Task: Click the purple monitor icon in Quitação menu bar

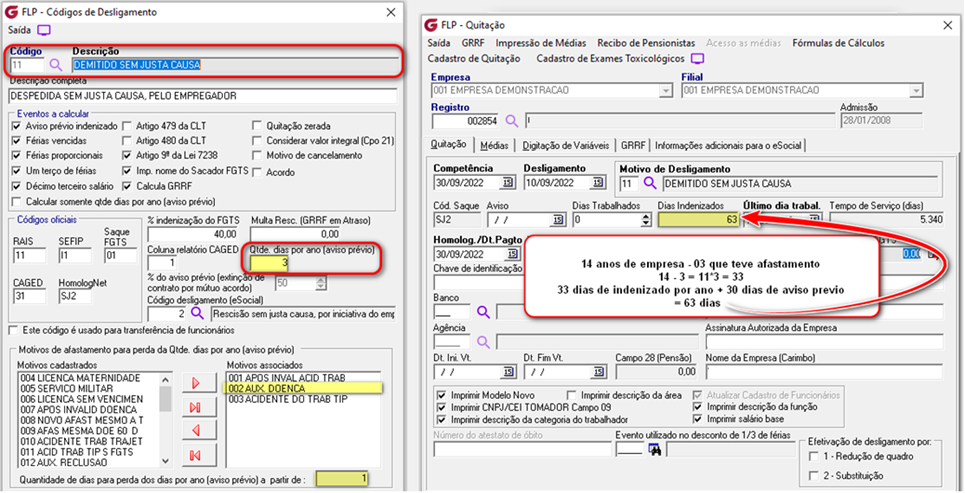Action: point(697,59)
